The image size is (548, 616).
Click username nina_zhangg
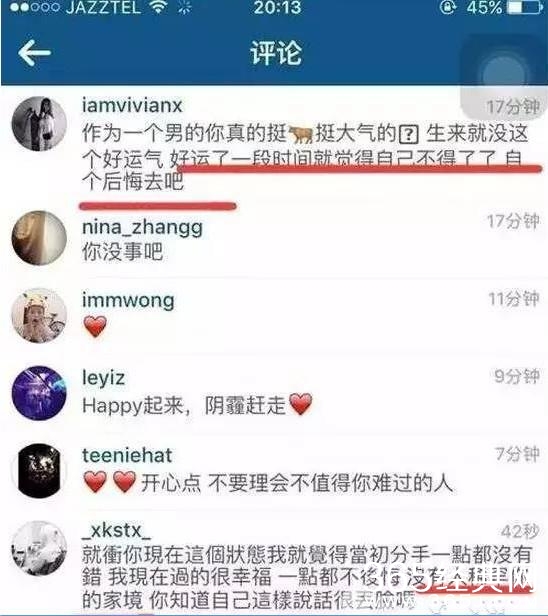[x=142, y=228]
